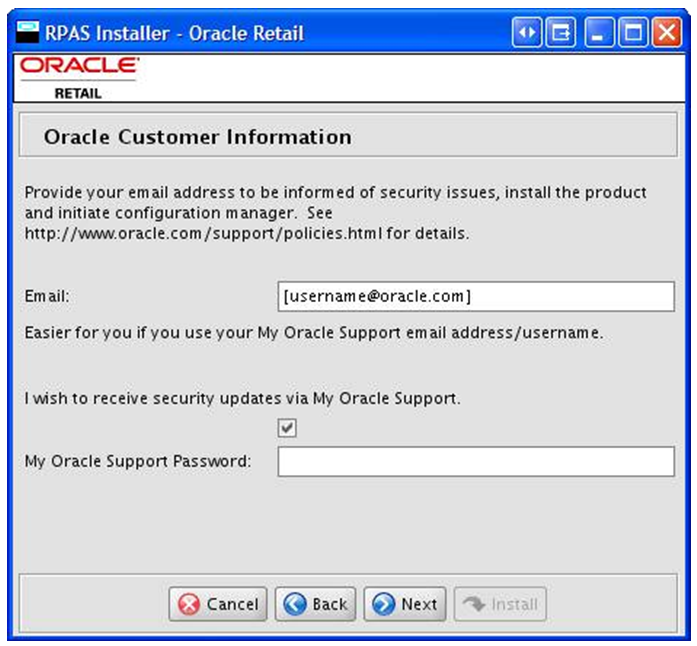Screen dimensions: 697x646
Task: Close the RPAS Installer window
Action: click(x=667, y=32)
